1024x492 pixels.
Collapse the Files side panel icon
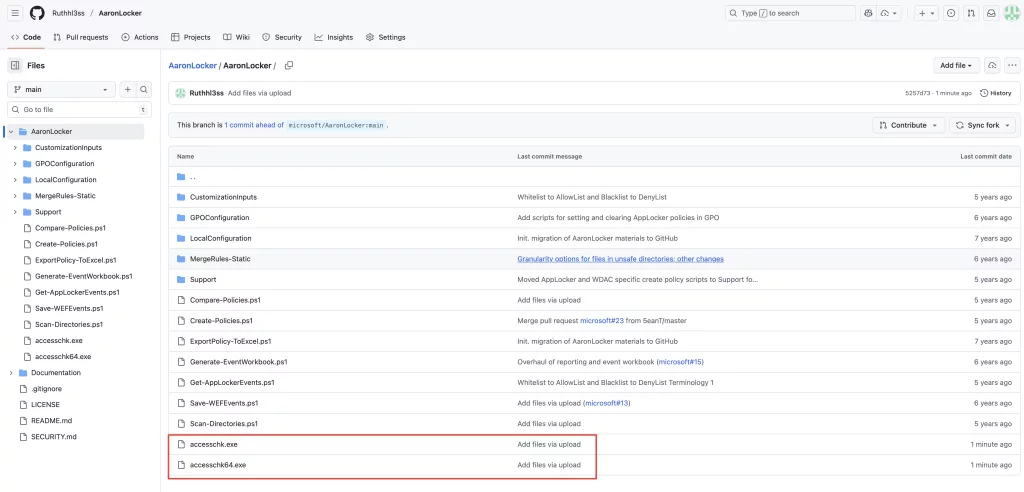15,65
